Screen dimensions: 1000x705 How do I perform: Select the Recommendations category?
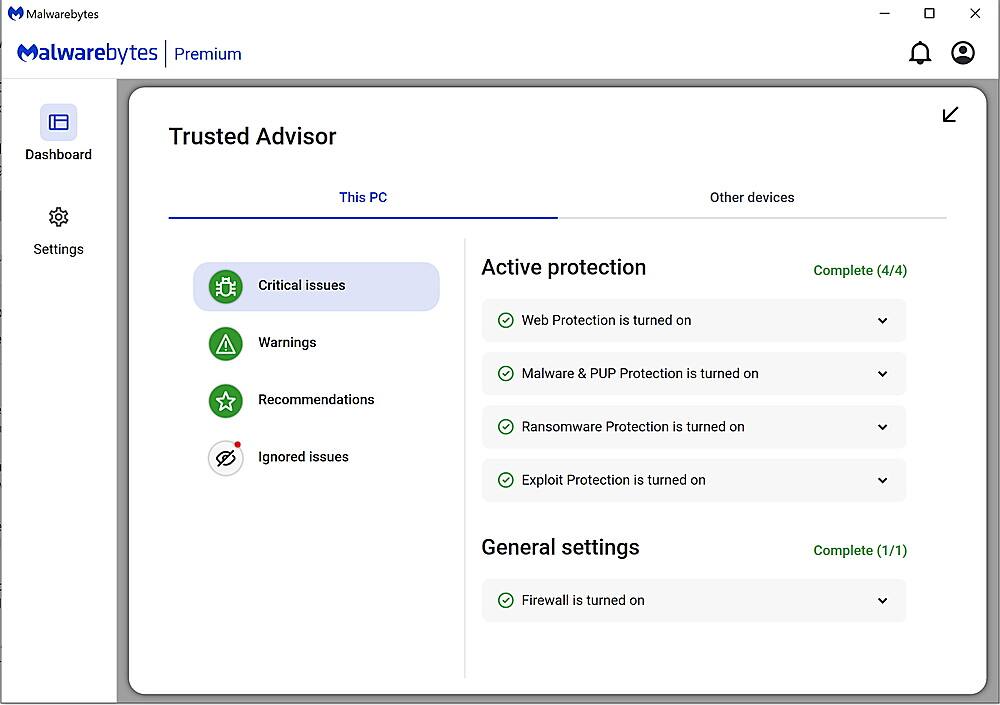316,401
